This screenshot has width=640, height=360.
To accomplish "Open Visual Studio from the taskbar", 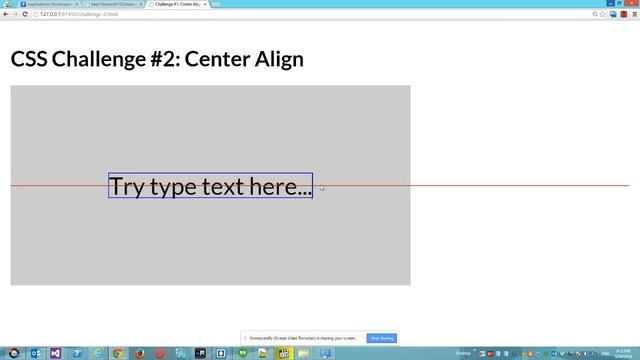I will click(x=56, y=353).
